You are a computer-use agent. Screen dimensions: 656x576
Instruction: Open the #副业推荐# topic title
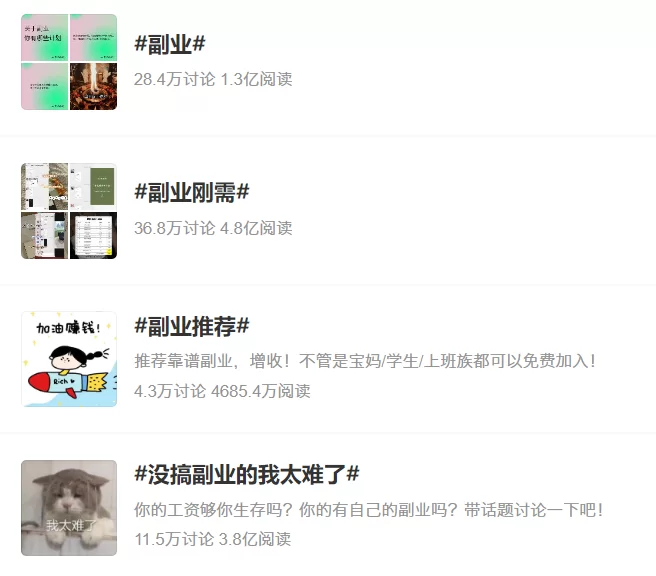(192, 326)
